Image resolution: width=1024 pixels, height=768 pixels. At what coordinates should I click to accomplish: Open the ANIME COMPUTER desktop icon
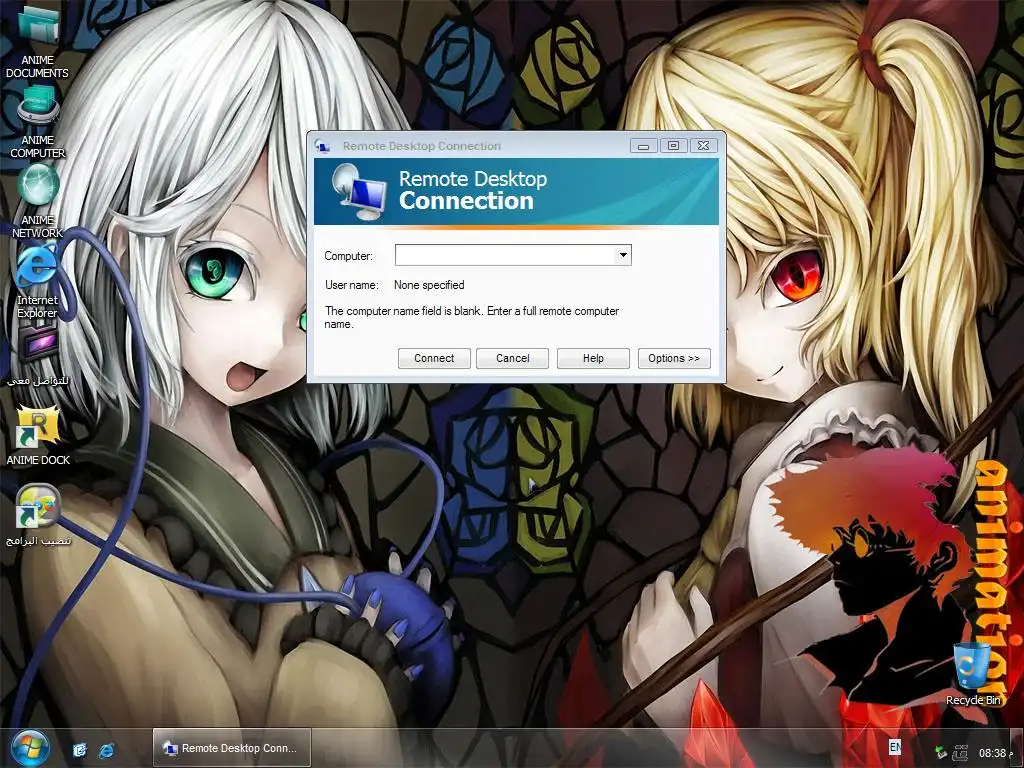coord(37,122)
